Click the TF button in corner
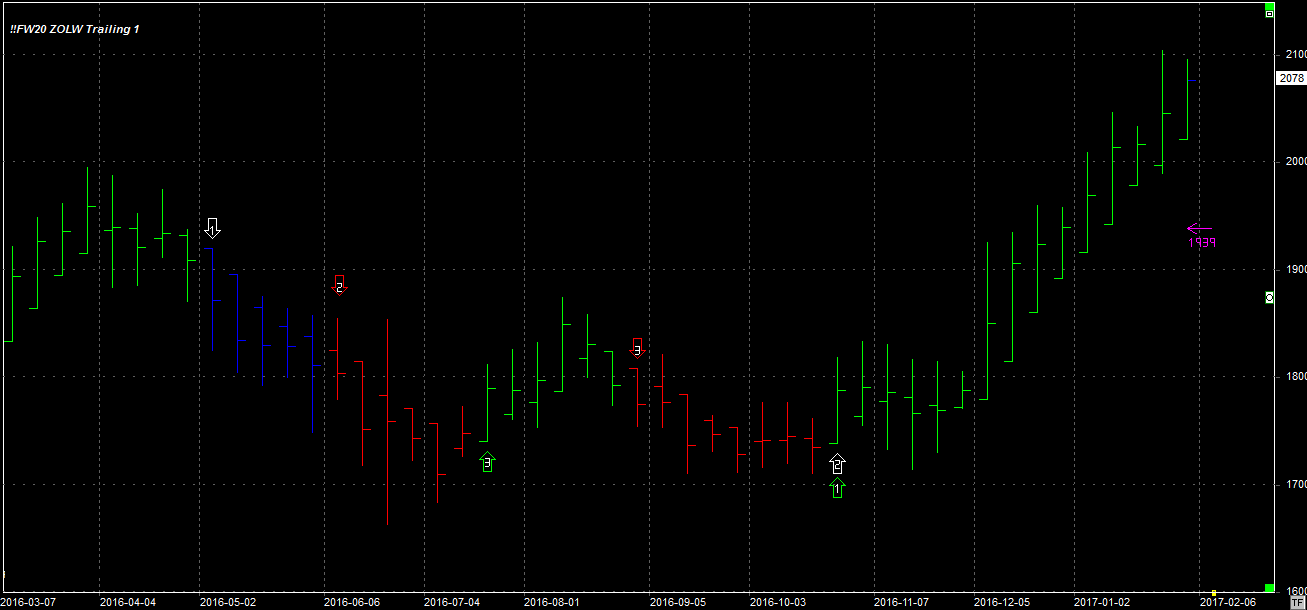This screenshot has width=1307, height=610. point(1296,602)
